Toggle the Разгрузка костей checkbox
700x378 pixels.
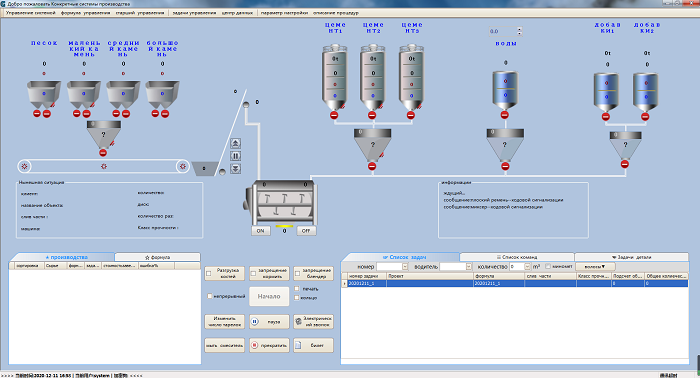tap(209, 274)
